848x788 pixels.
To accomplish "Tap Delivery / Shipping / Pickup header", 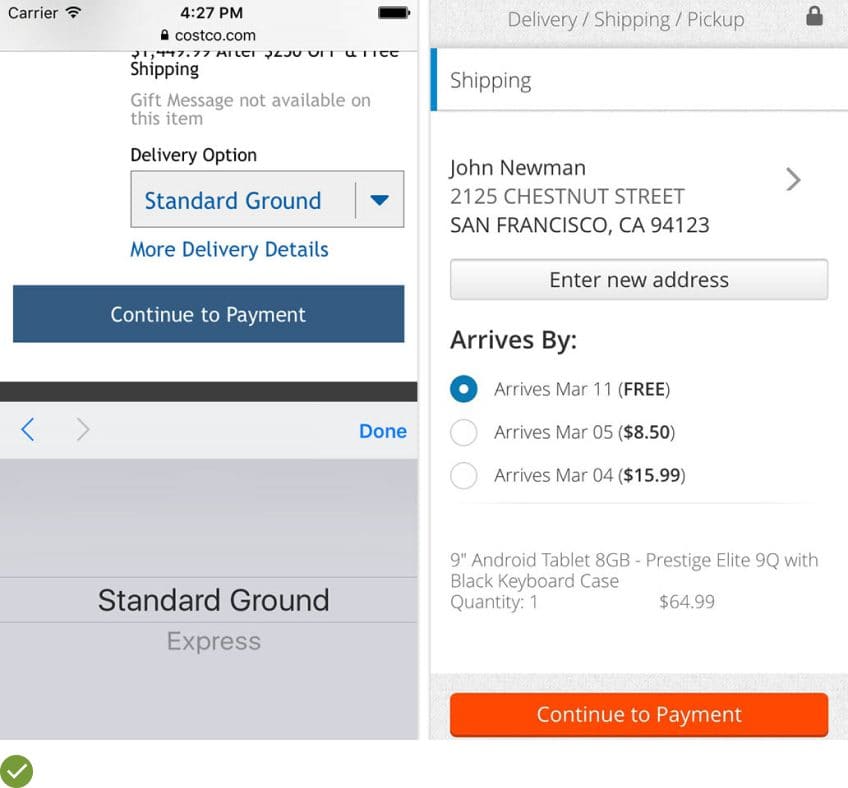I will 625,19.
